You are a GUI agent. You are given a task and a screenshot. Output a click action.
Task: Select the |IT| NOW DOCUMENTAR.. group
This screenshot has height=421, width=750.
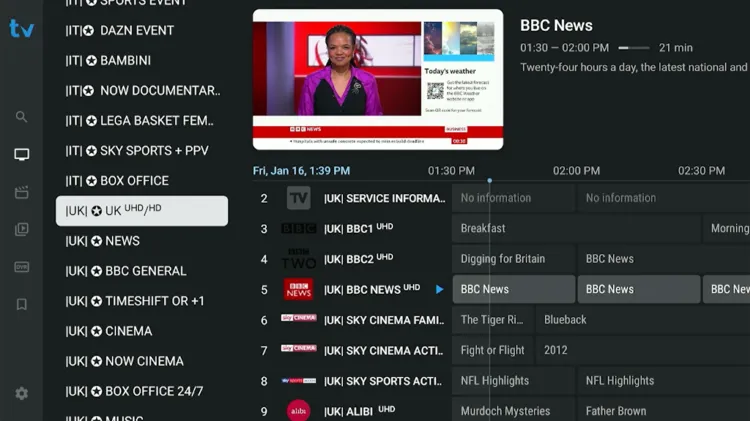[x=142, y=91]
